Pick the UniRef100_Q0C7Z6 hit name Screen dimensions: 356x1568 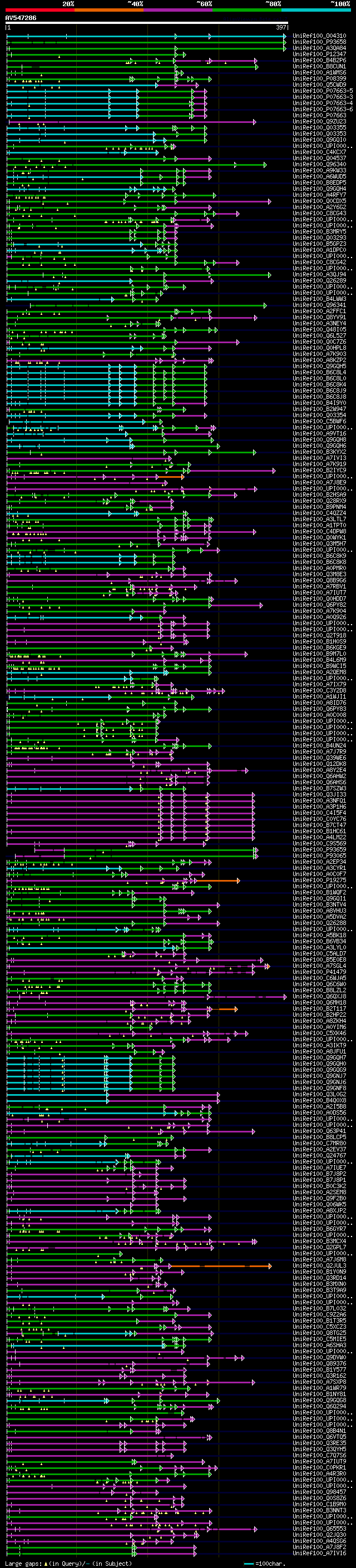click(319, 342)
